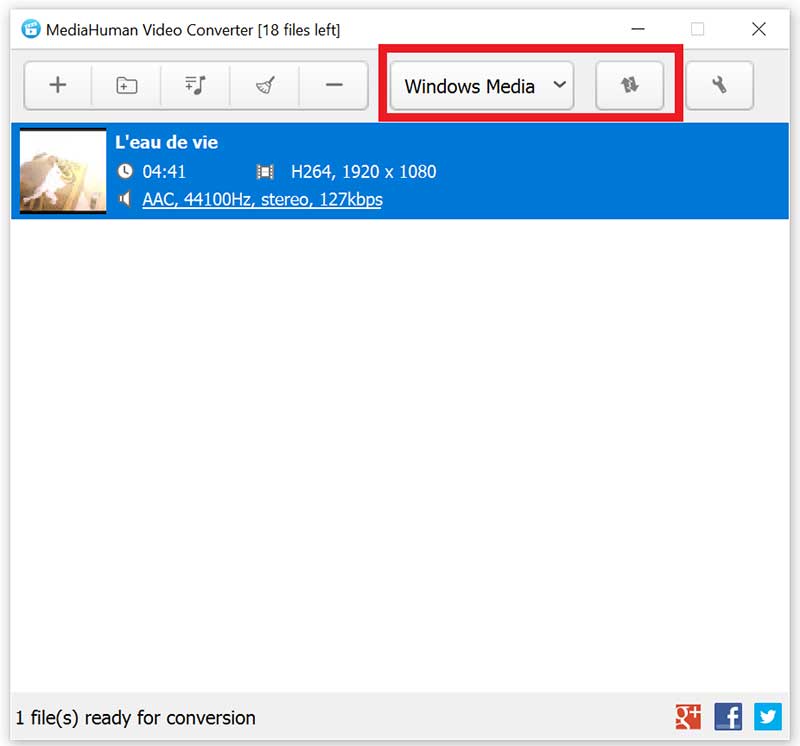Click the video thumbnail preview
The height and width of the screenshot is (746, 800).
62,170
